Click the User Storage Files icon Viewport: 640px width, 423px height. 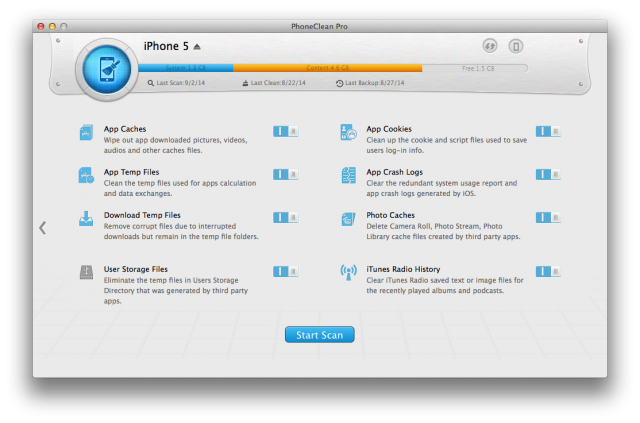pyautogui.click(x=86, y=272)
